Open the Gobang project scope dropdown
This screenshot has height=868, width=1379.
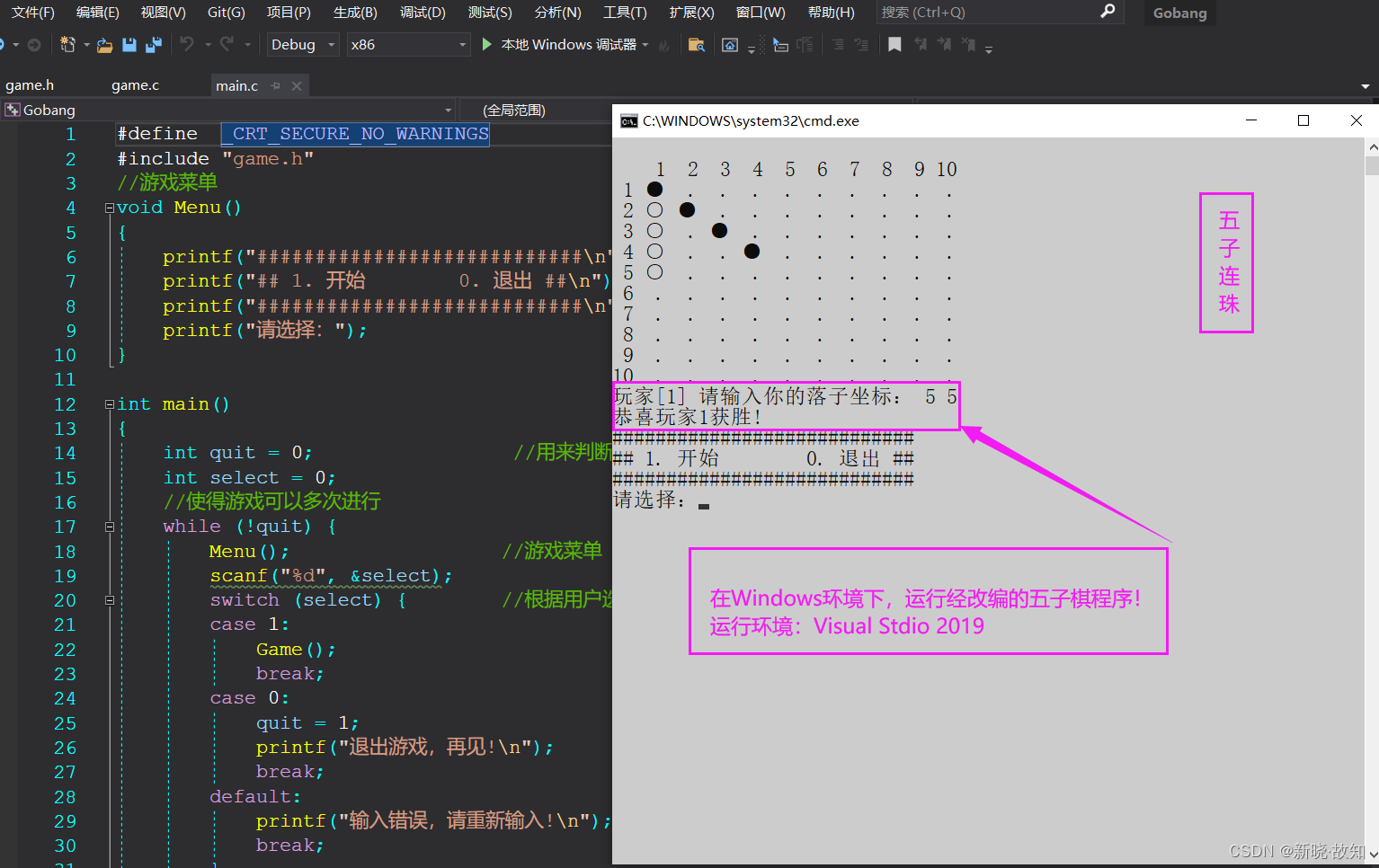[x=228, y=110]
